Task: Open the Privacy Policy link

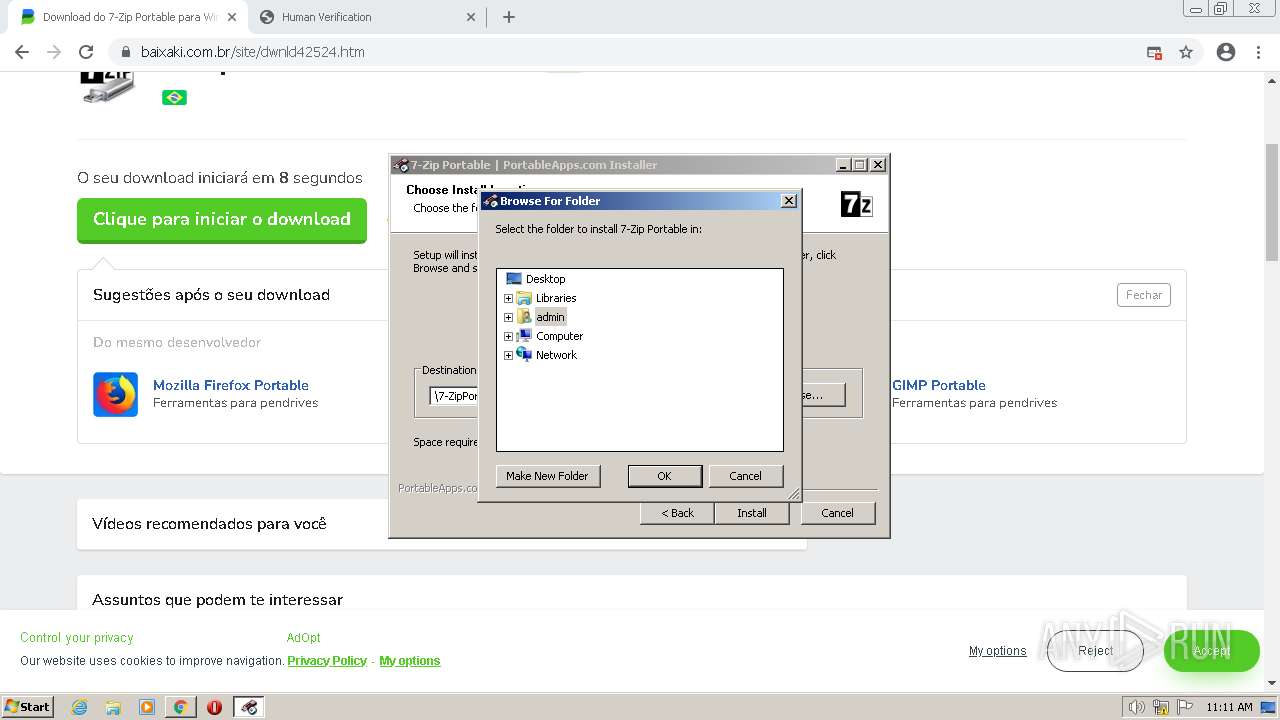Action: click(x=327, y=661)
